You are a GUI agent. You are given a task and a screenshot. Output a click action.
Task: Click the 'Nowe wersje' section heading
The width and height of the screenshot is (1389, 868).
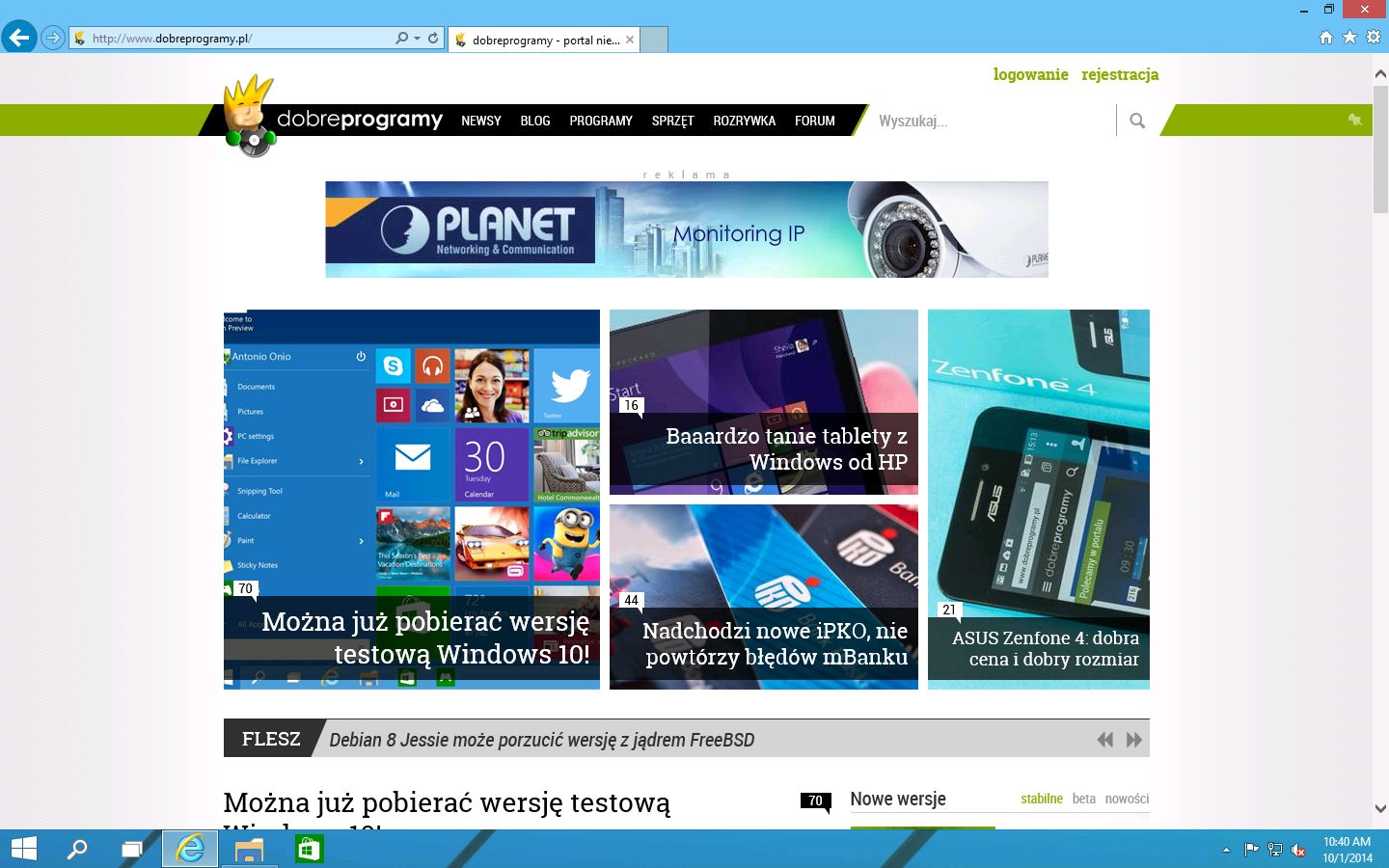pyautogui.click(x=898, y=799)
